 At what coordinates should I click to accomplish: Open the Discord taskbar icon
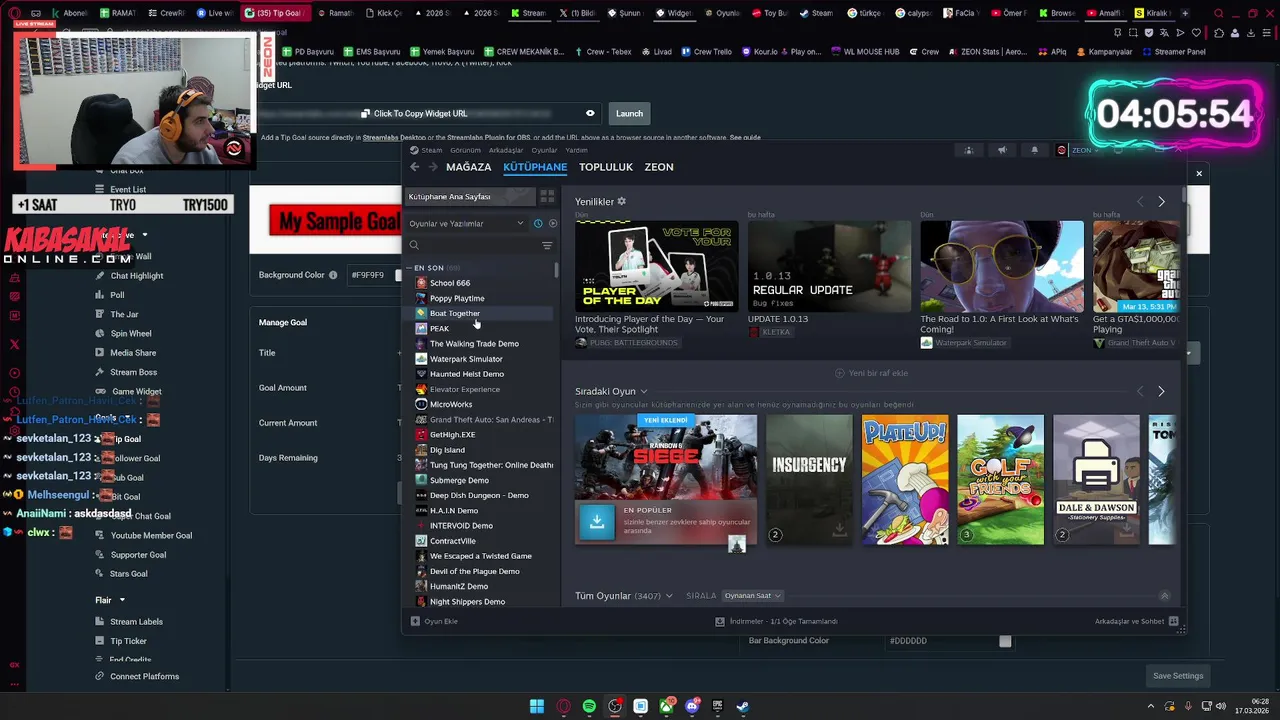click(x=692, y=706)
